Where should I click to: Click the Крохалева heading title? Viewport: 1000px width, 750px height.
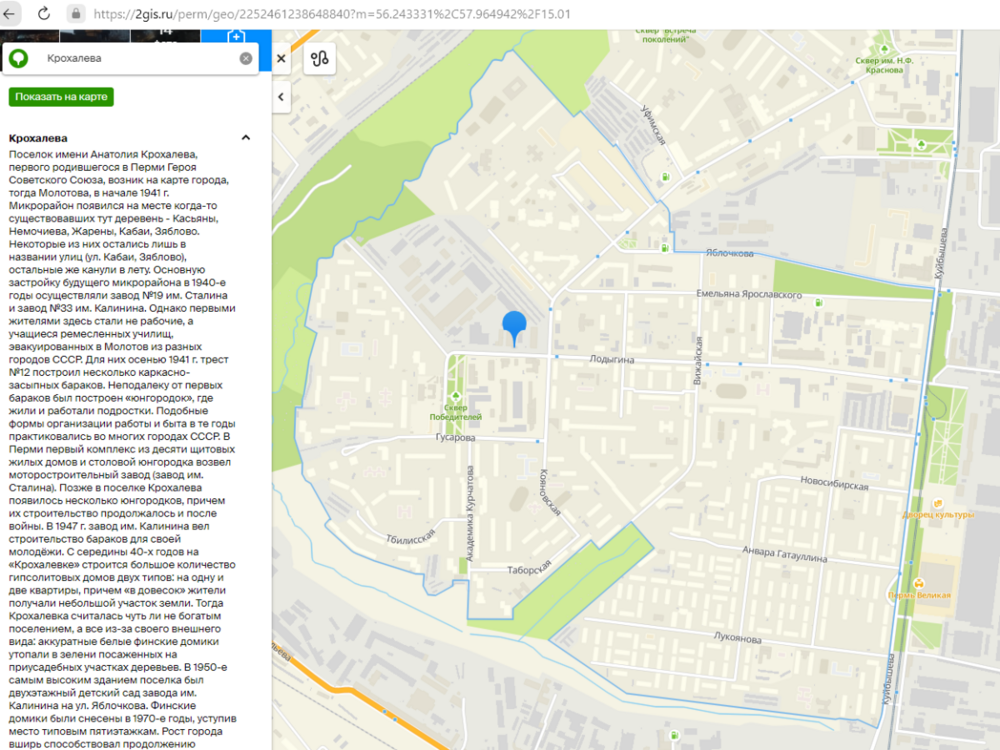(x=38, y=138)
